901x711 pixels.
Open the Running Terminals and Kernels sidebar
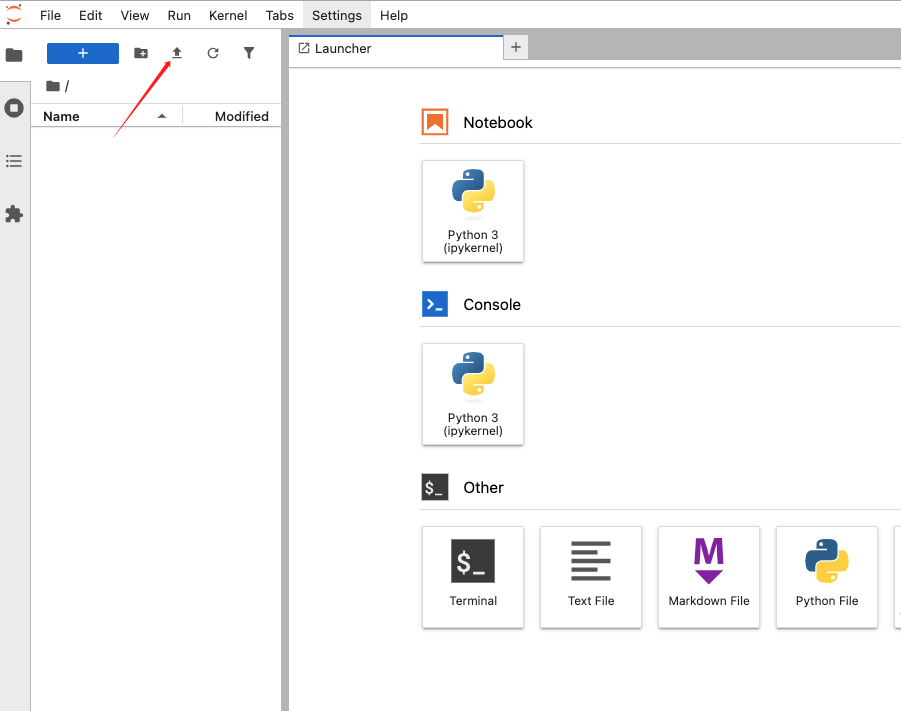[14, 108]
